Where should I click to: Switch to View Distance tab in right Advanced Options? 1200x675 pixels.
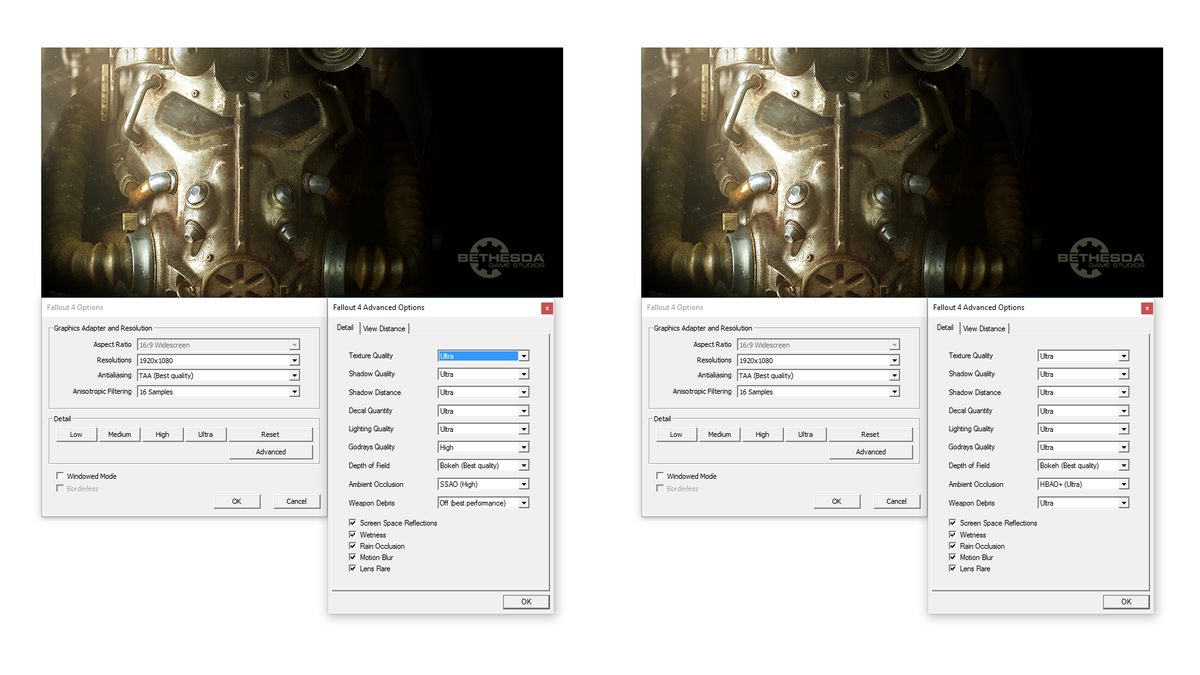pyautogui.click(x=984, y=328)
